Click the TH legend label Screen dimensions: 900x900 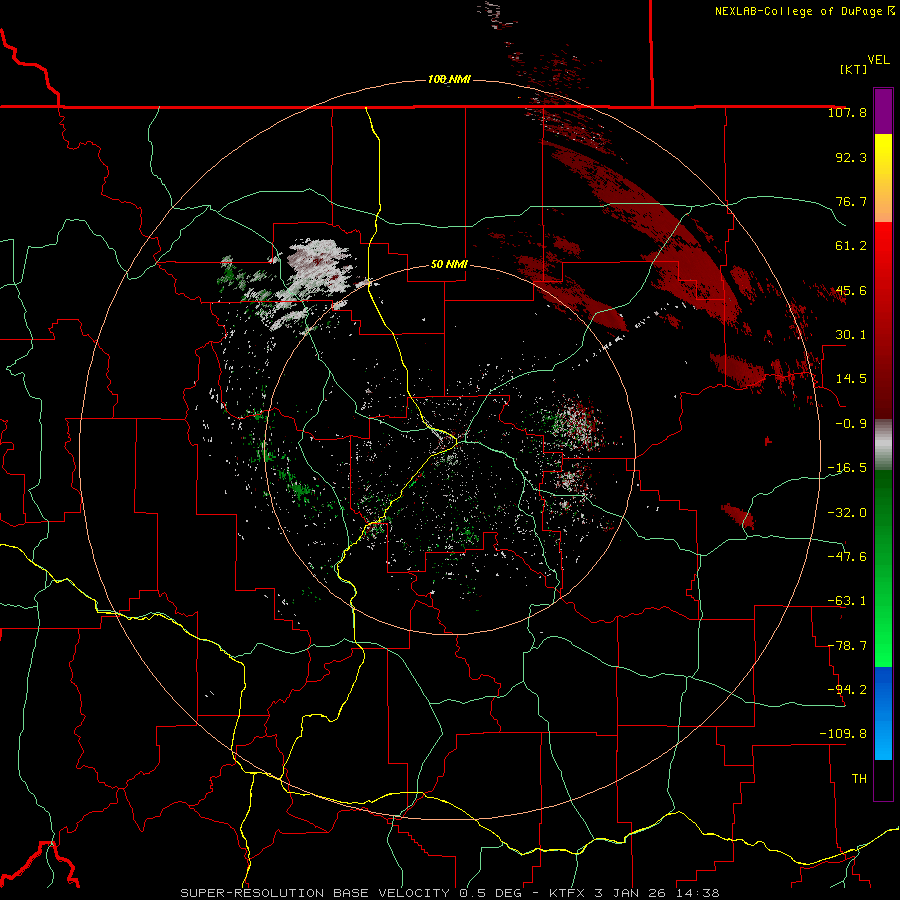coord(859,778)
